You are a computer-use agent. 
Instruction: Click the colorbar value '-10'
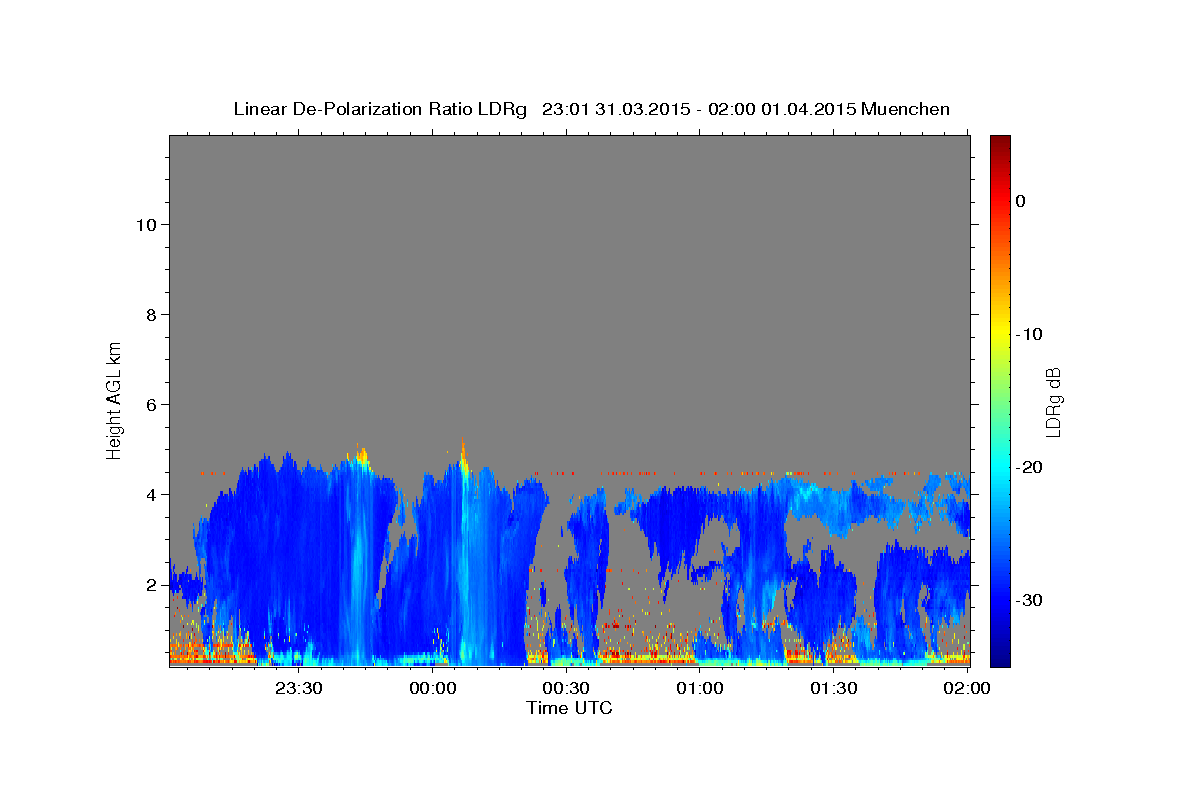pos(1030,334)
